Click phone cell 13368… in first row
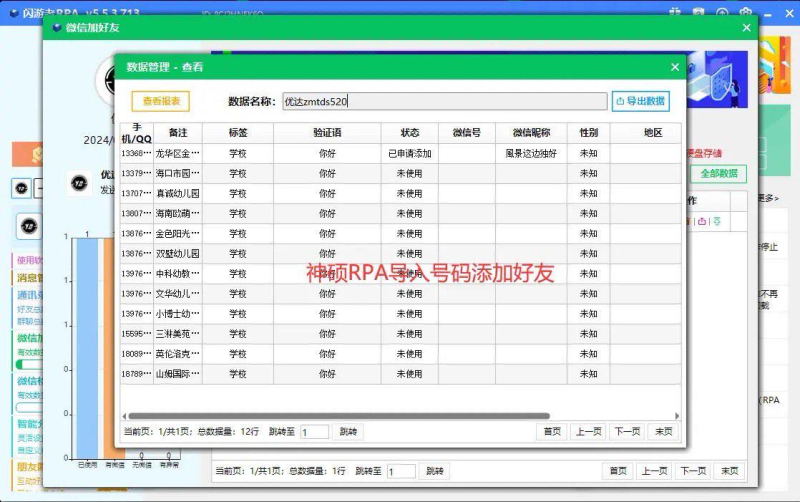The image size is (800, 502). [137, 154]
